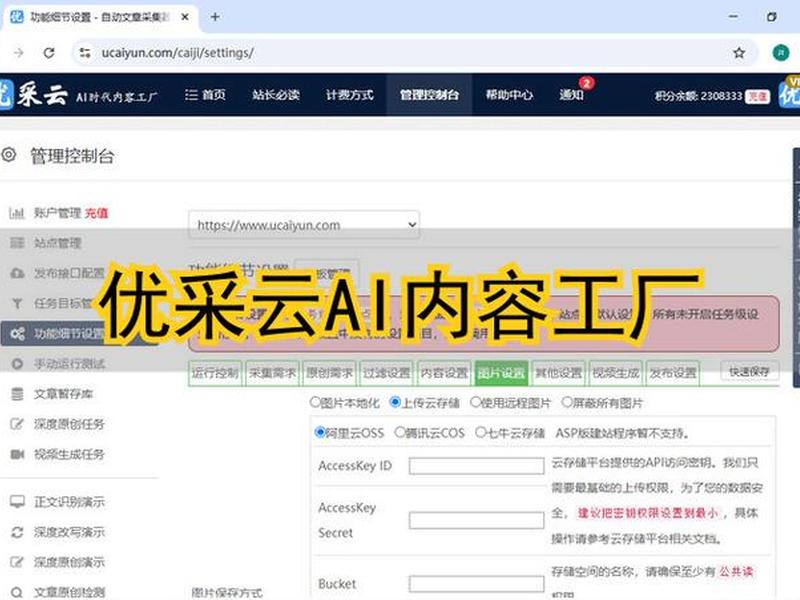Click the 文章原创检测 search icon
Screen dimensions: 800x600
click(x=17, y=592)
